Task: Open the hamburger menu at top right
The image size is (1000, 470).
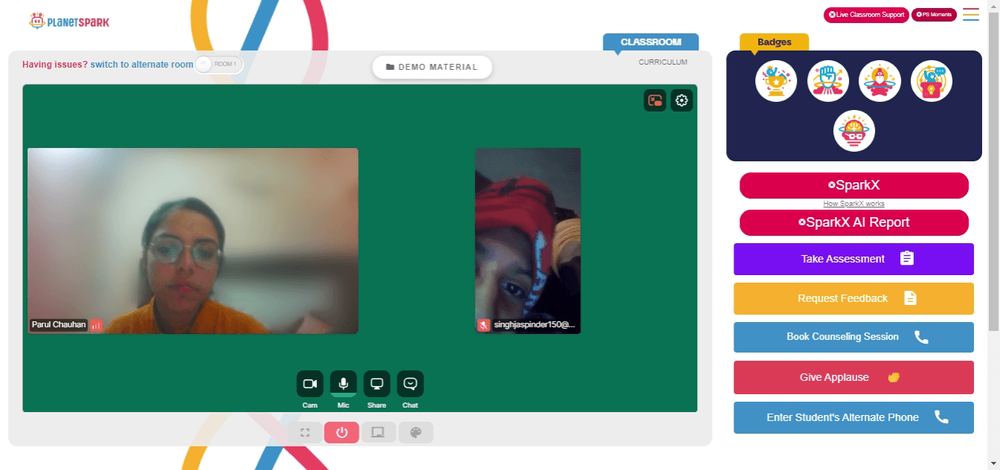Action: (971, 15)
